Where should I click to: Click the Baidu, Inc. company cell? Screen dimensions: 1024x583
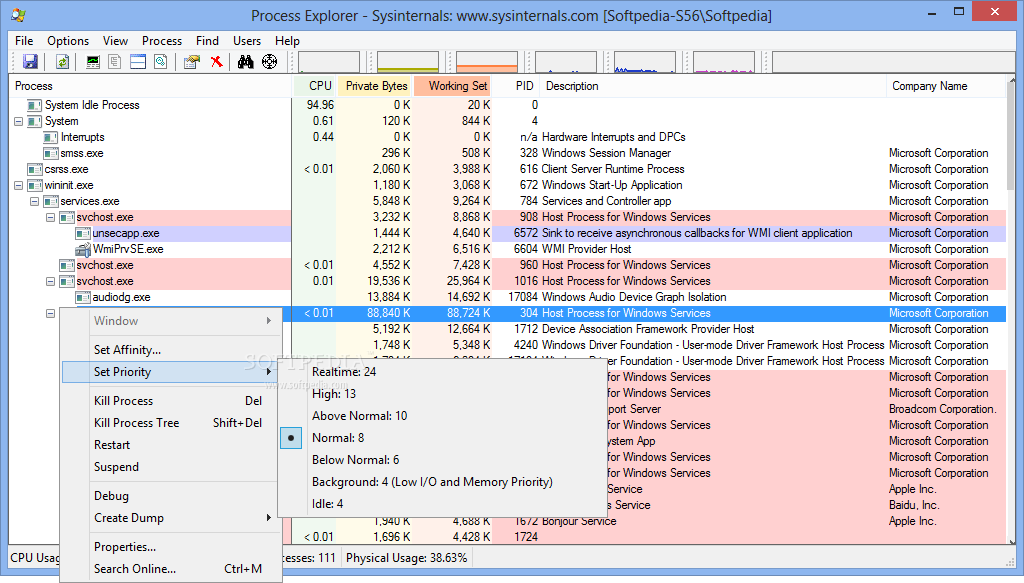click(914, 505)
